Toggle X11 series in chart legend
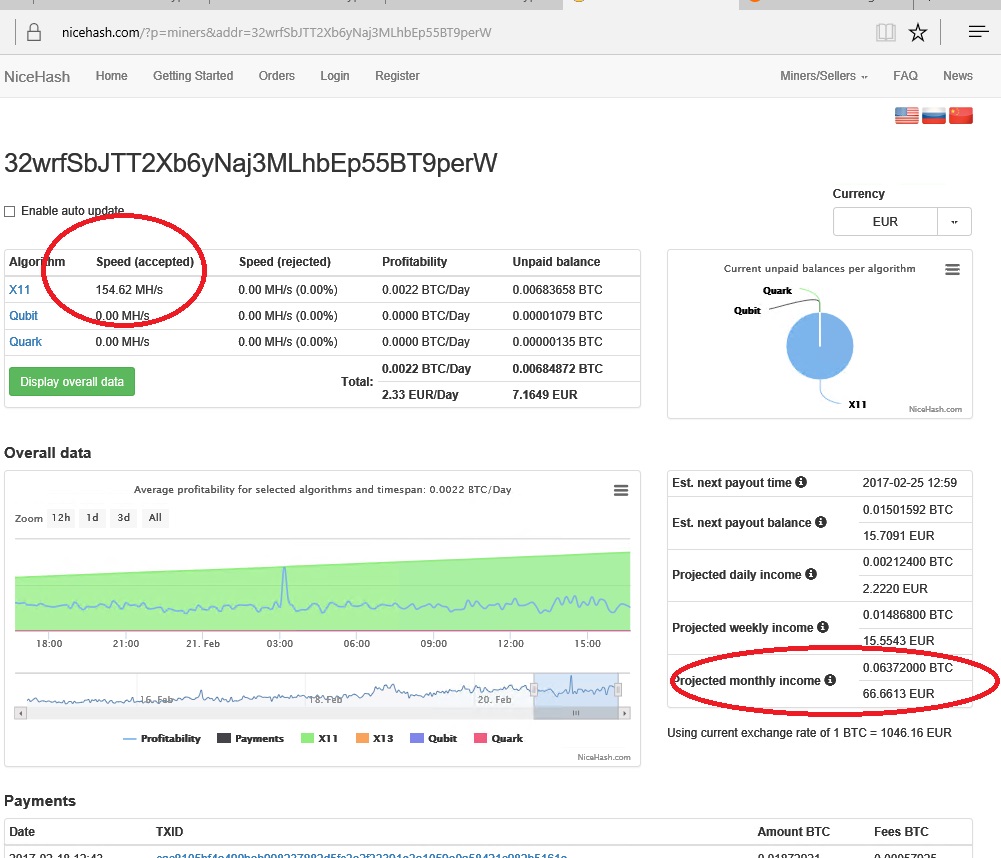1001x858 pixels. pos(319,739)
